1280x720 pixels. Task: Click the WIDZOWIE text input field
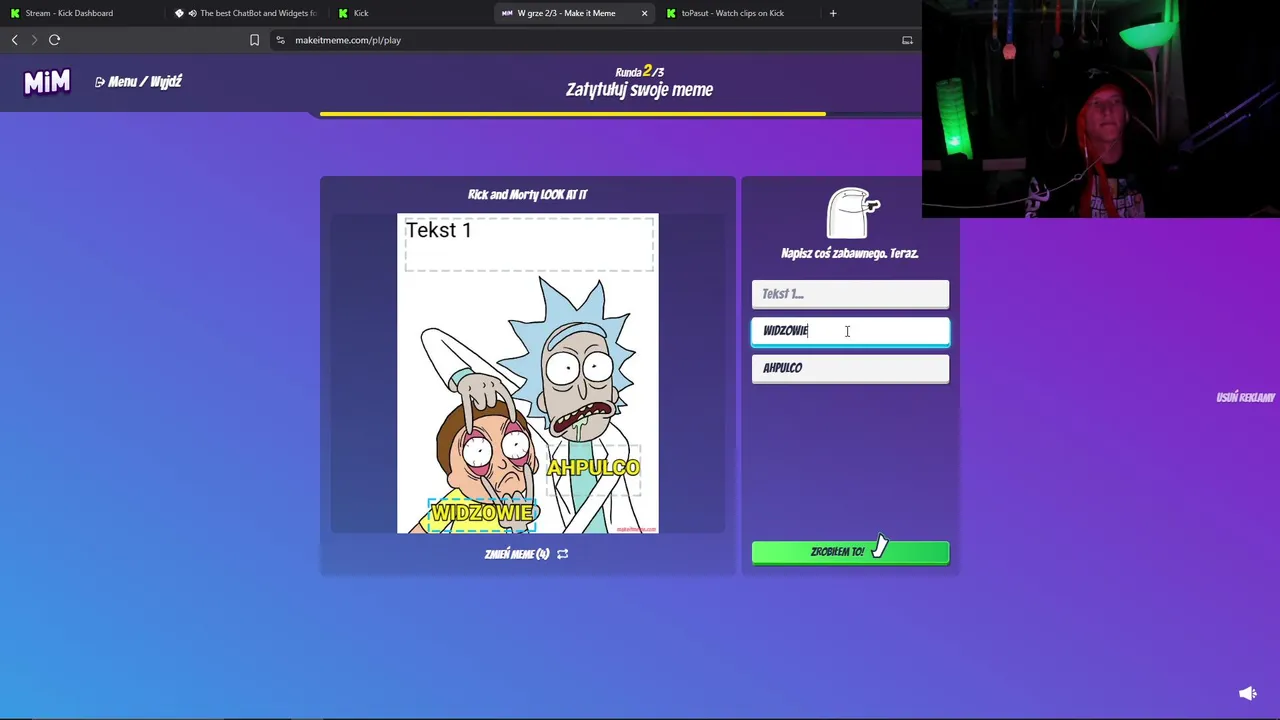(851, 331)
